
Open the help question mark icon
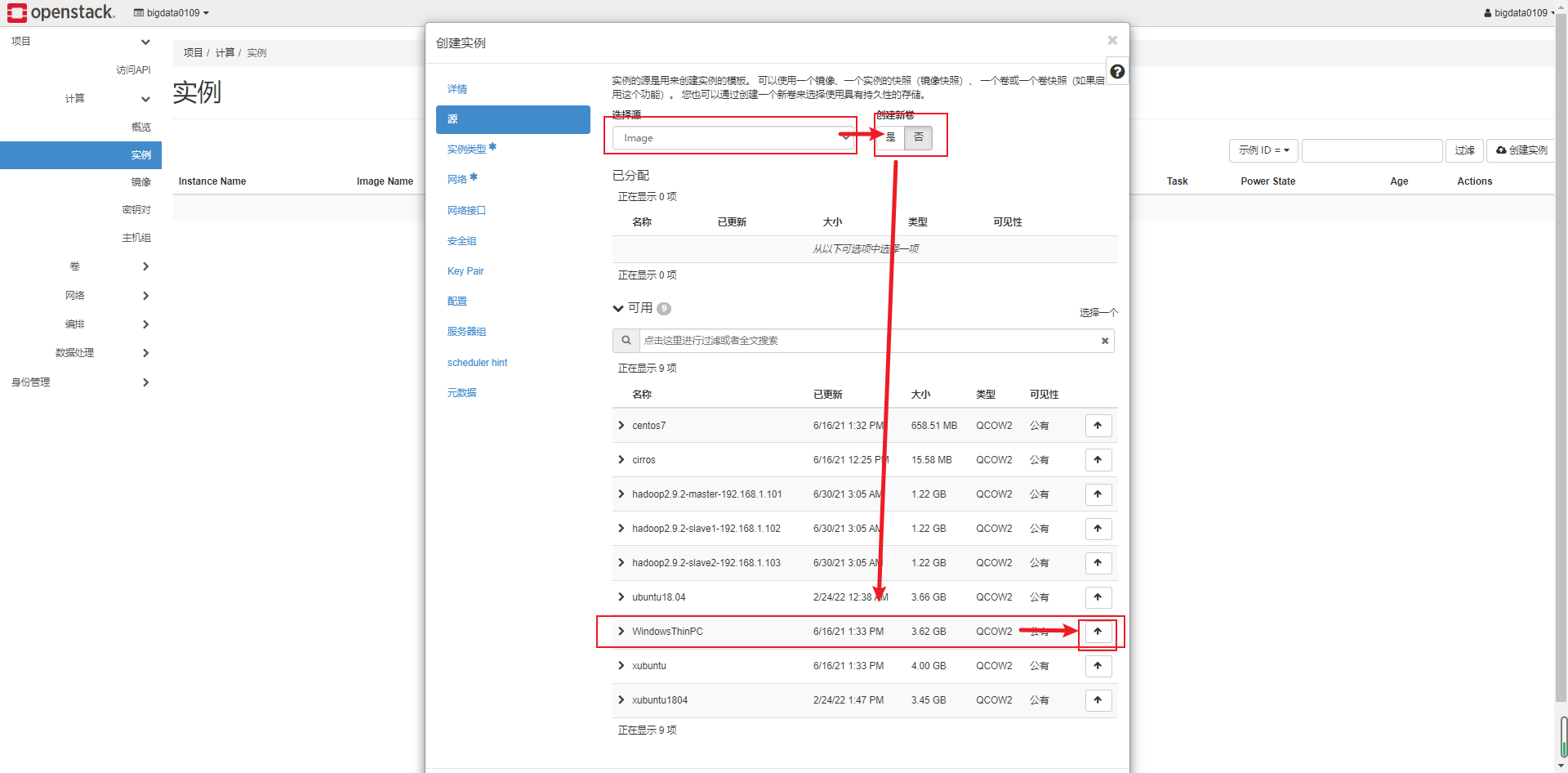(1117, 72)
